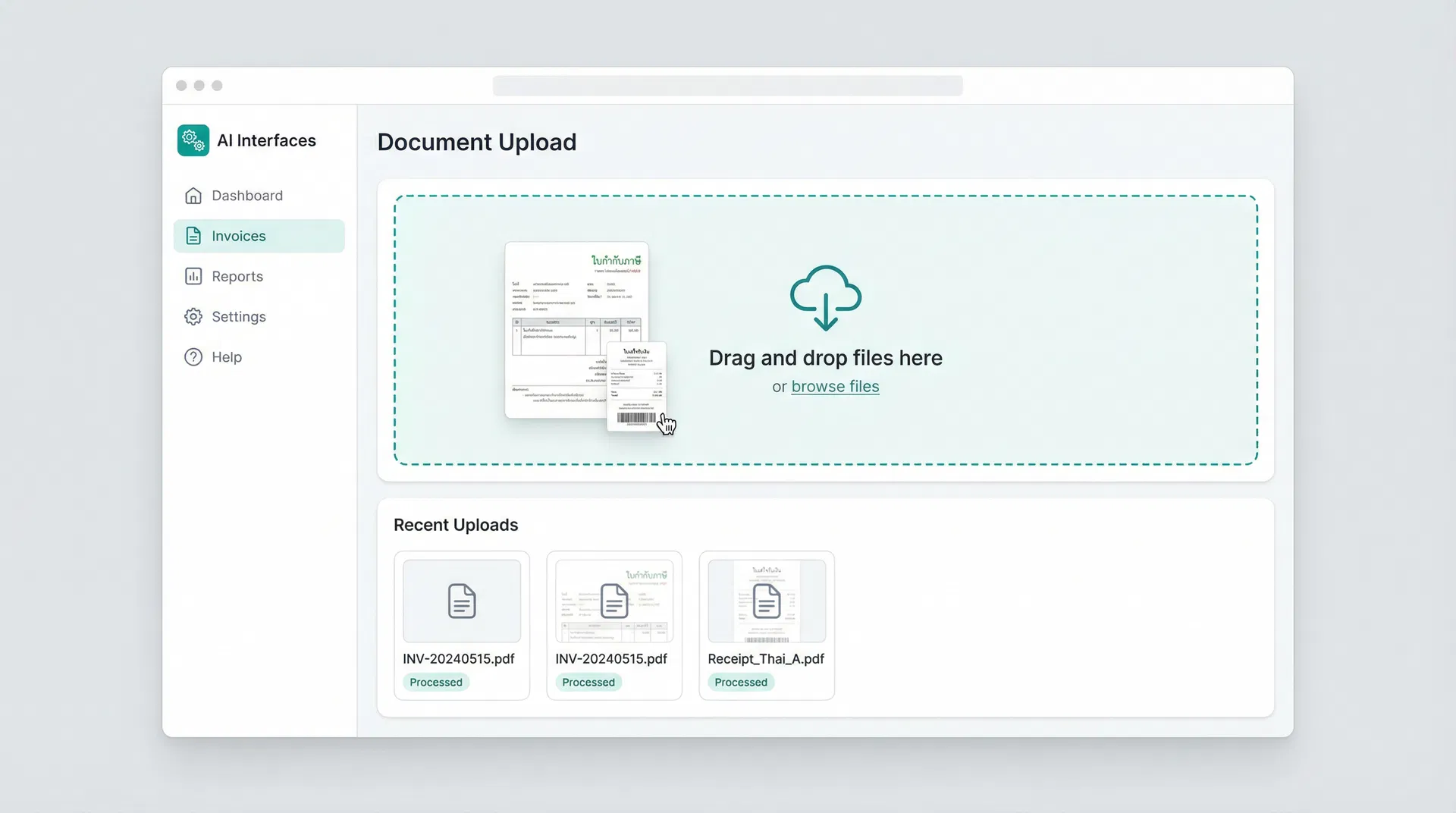Click the browser address bar
The width and height of the screenshot is (1456, 813).
click(727, 86)
